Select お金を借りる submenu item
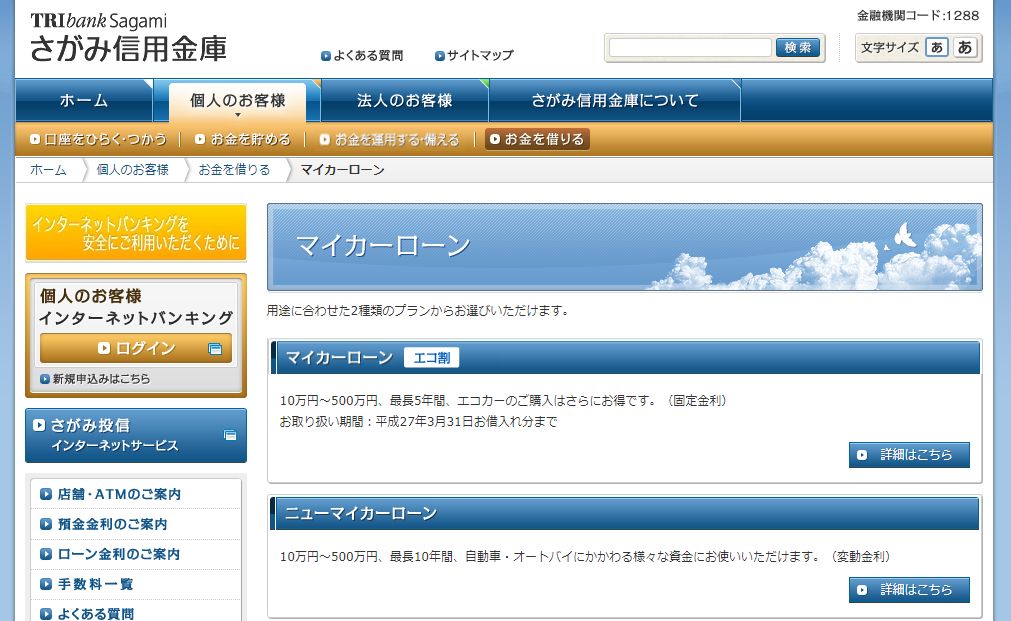Screen dimensions: 1011x621 click(537, 139)
